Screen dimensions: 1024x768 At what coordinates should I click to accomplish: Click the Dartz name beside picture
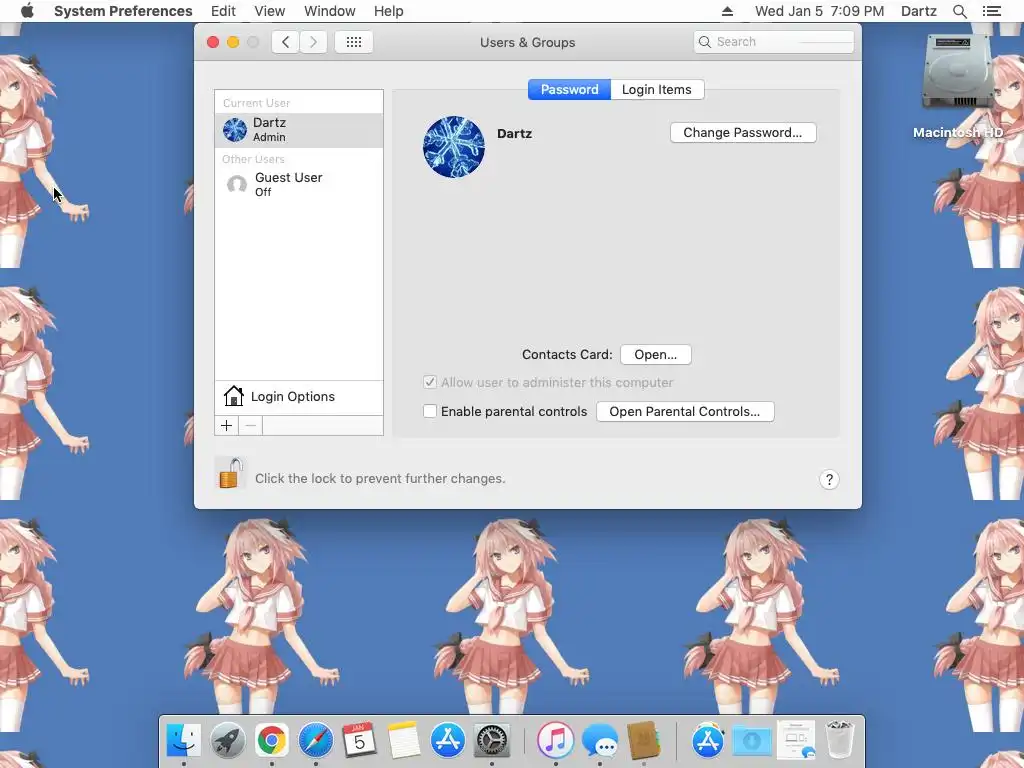click(515, 133)
